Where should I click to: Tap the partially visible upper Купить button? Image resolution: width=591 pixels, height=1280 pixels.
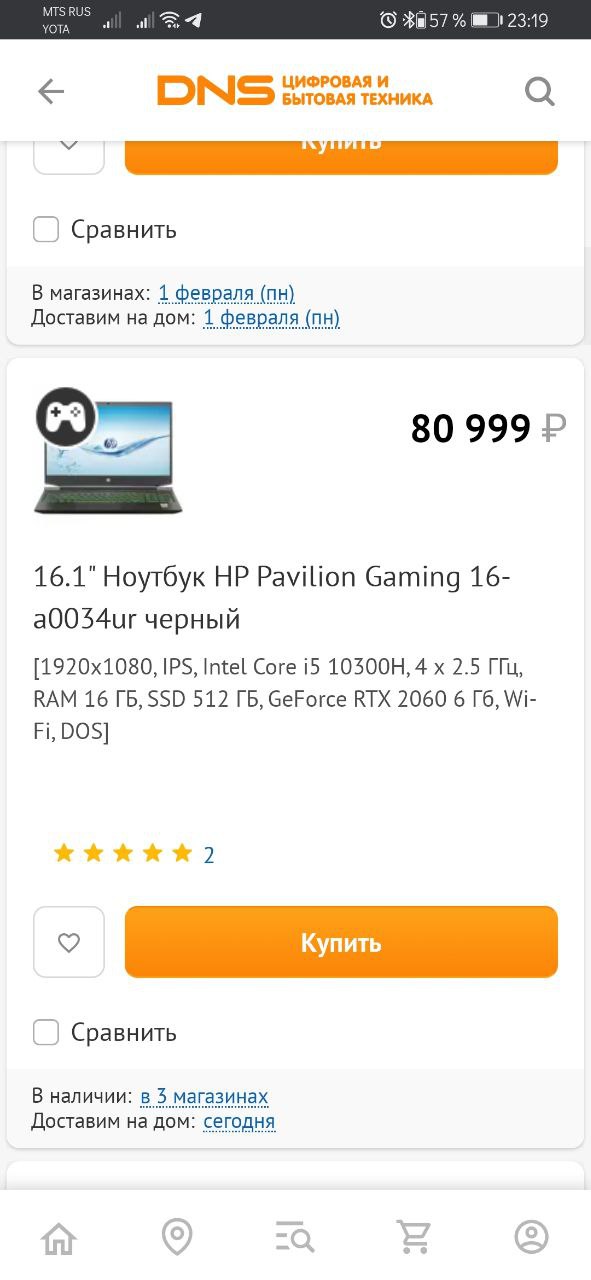tap(341, 157)
